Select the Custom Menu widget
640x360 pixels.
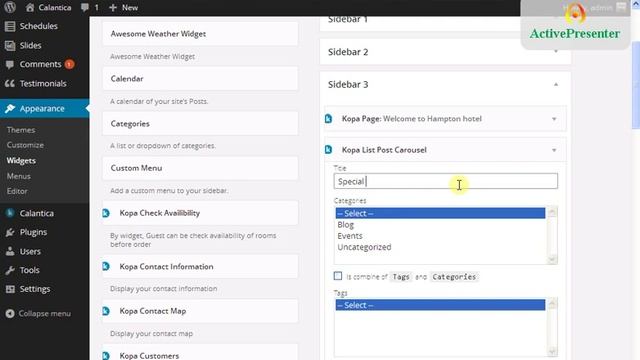pyautogui.click(x=200, y=168)
